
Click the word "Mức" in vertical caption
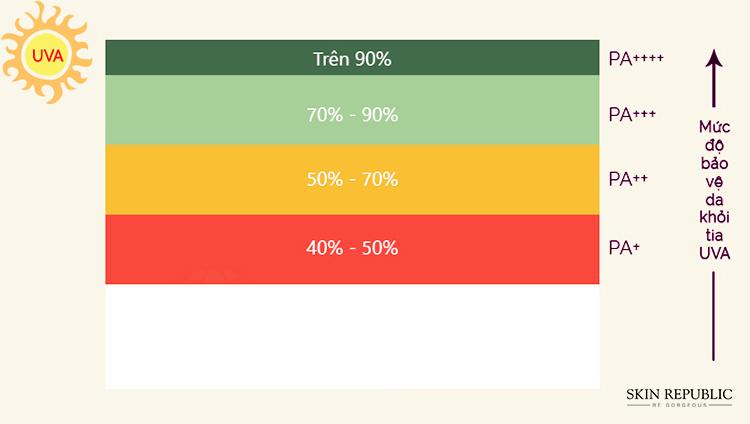click(x=713, y=127)
